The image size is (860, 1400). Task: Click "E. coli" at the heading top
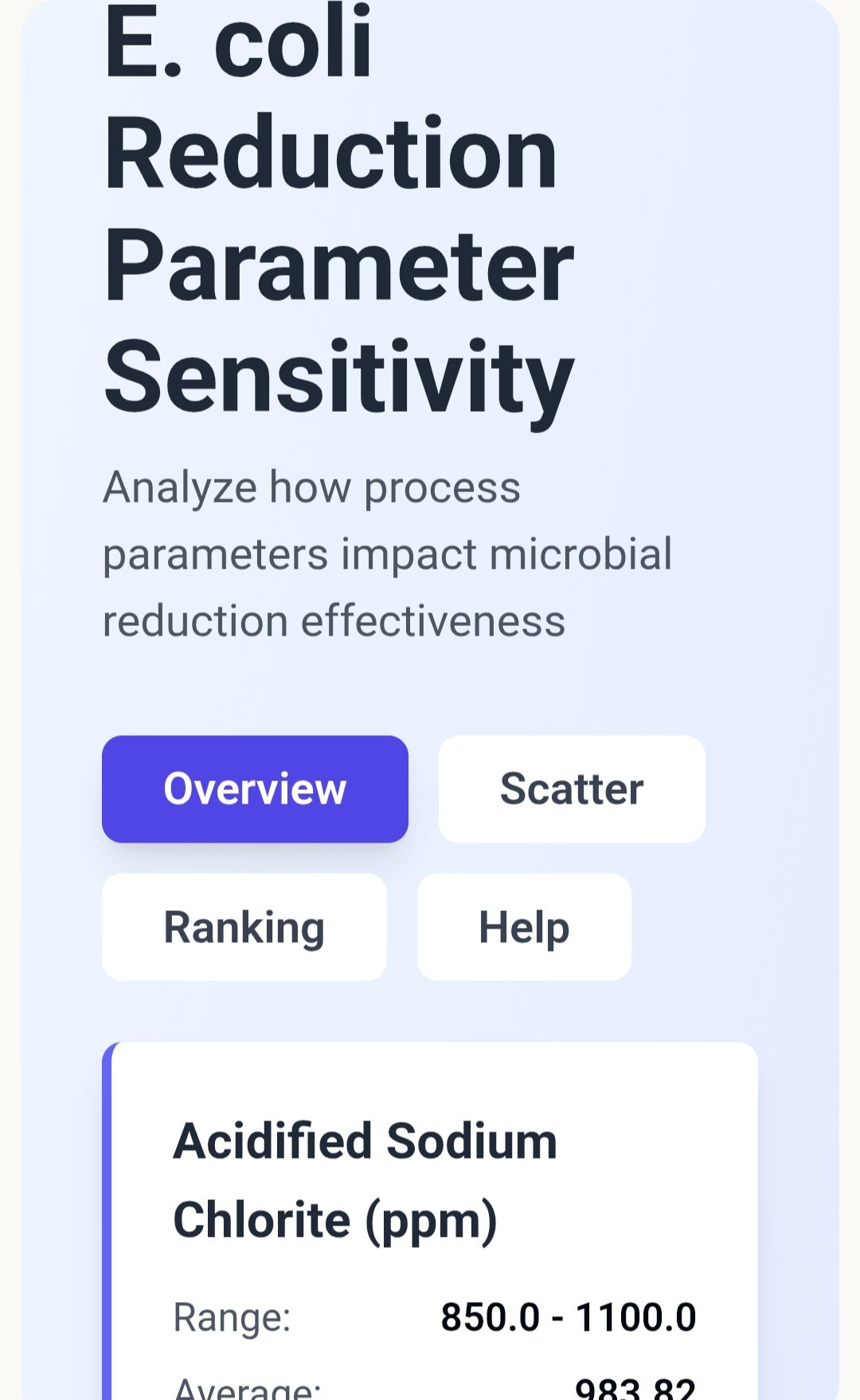pos(238,44)
